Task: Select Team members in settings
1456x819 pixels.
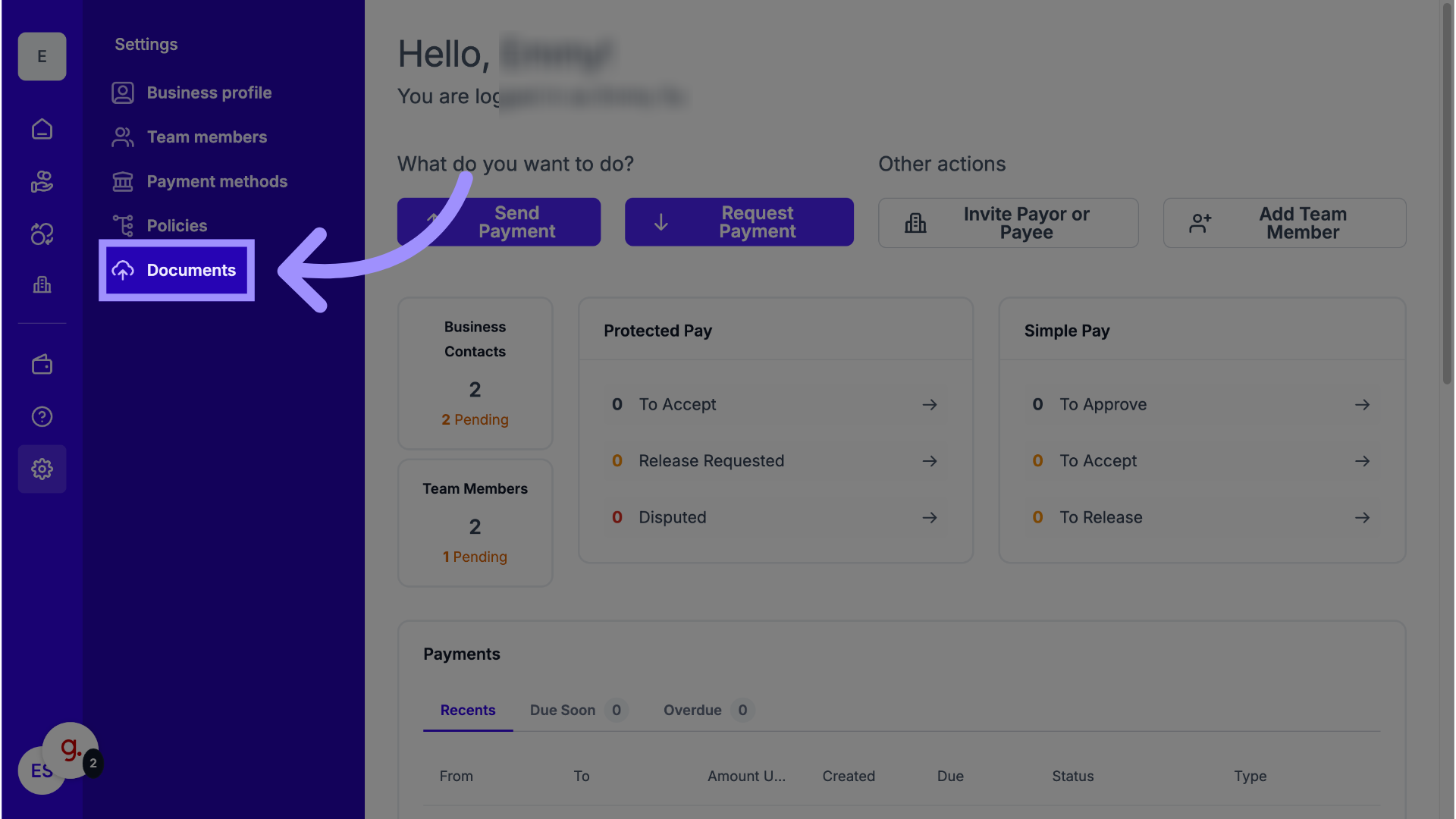Action: tap(206, 137)
